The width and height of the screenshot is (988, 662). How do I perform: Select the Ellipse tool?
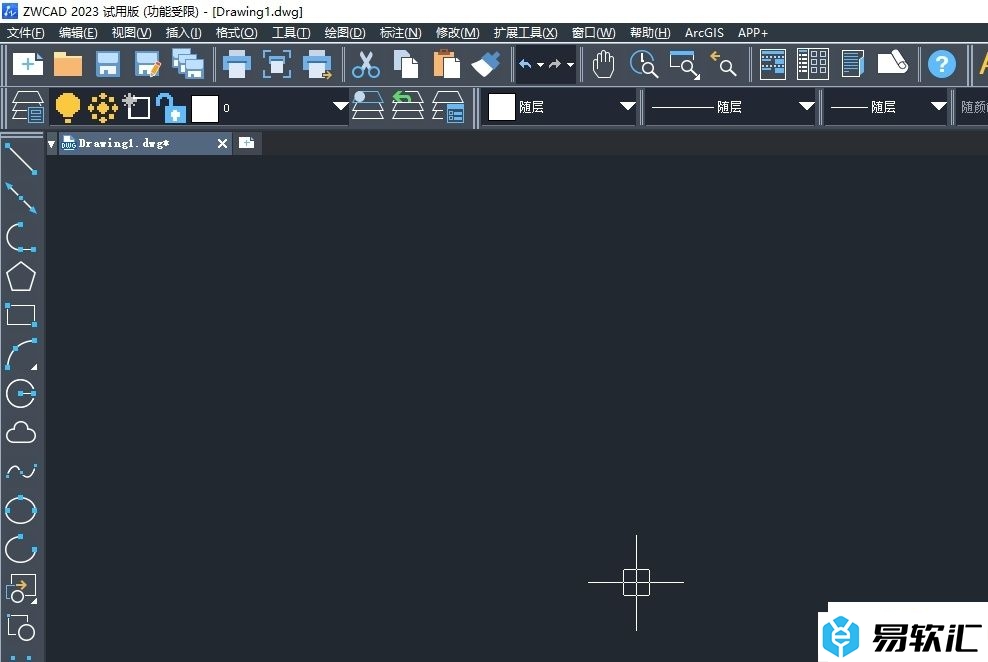21,510
